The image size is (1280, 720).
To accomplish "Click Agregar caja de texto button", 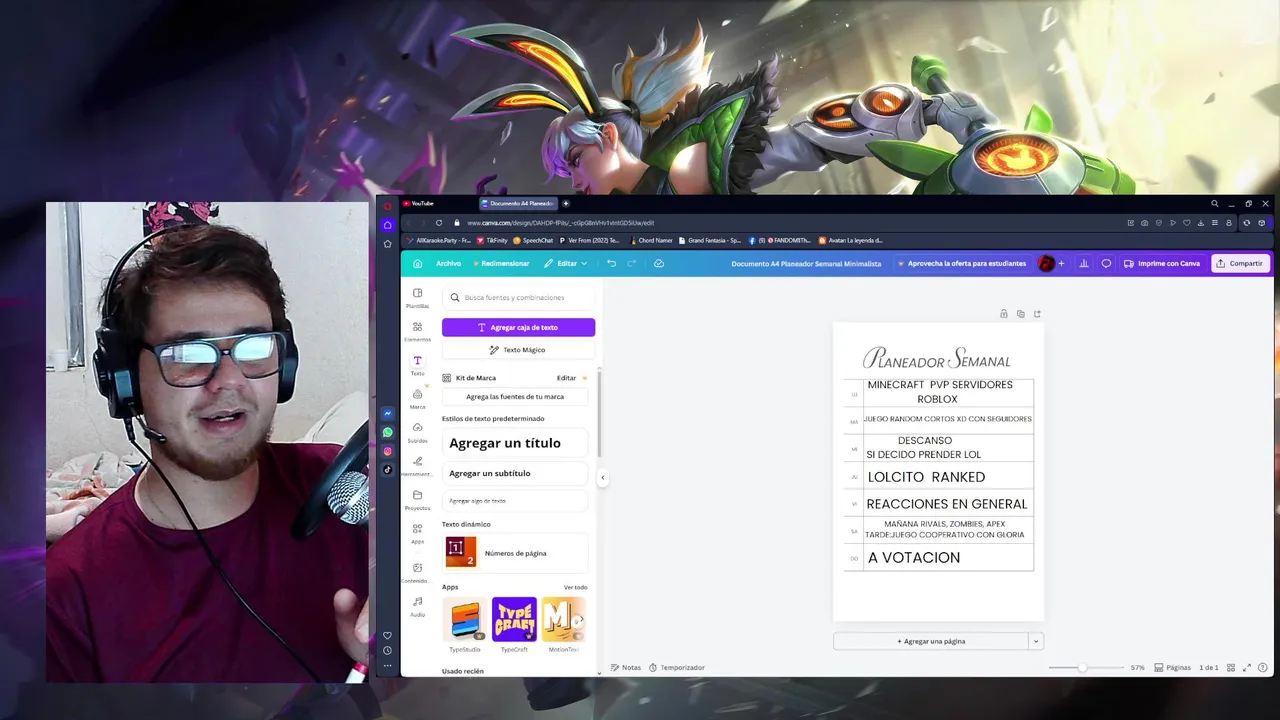I will coord(518,327).
